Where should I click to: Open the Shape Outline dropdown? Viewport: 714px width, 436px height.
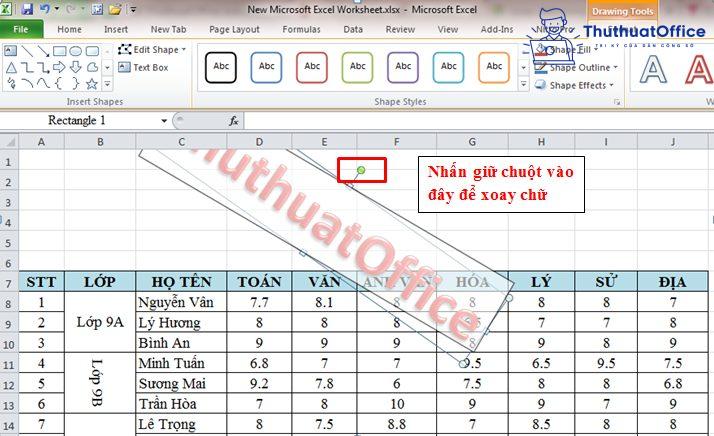point(576,68)
